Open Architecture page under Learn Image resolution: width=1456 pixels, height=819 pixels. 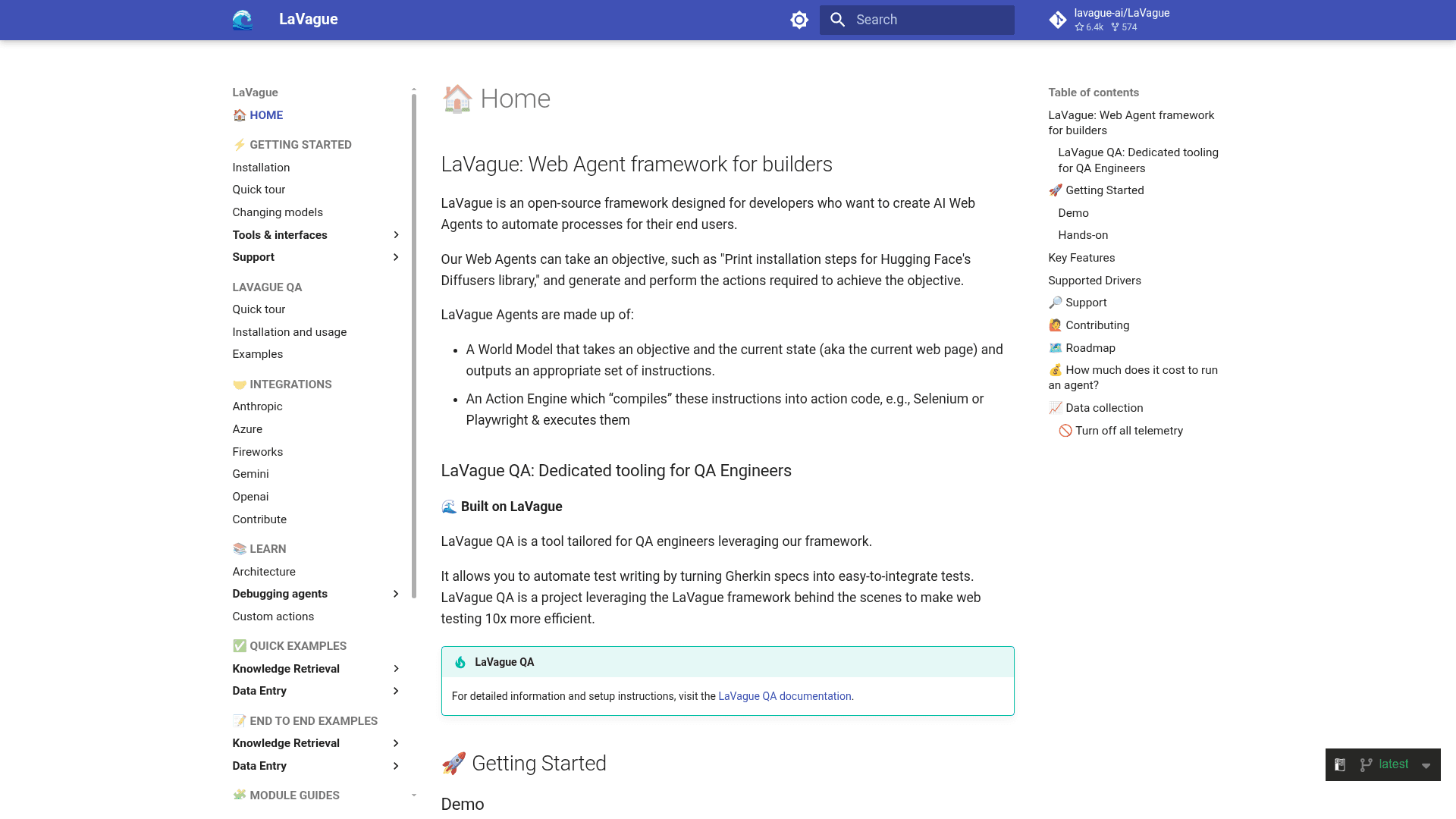(x=264, y=572)
